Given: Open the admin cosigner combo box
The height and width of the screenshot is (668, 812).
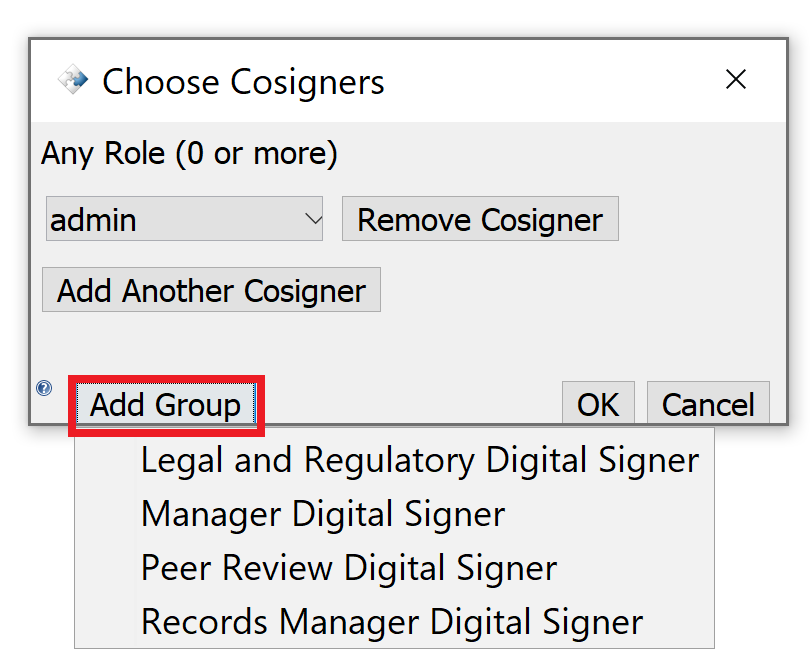Looking at the screenshot, I should [184, 219].
